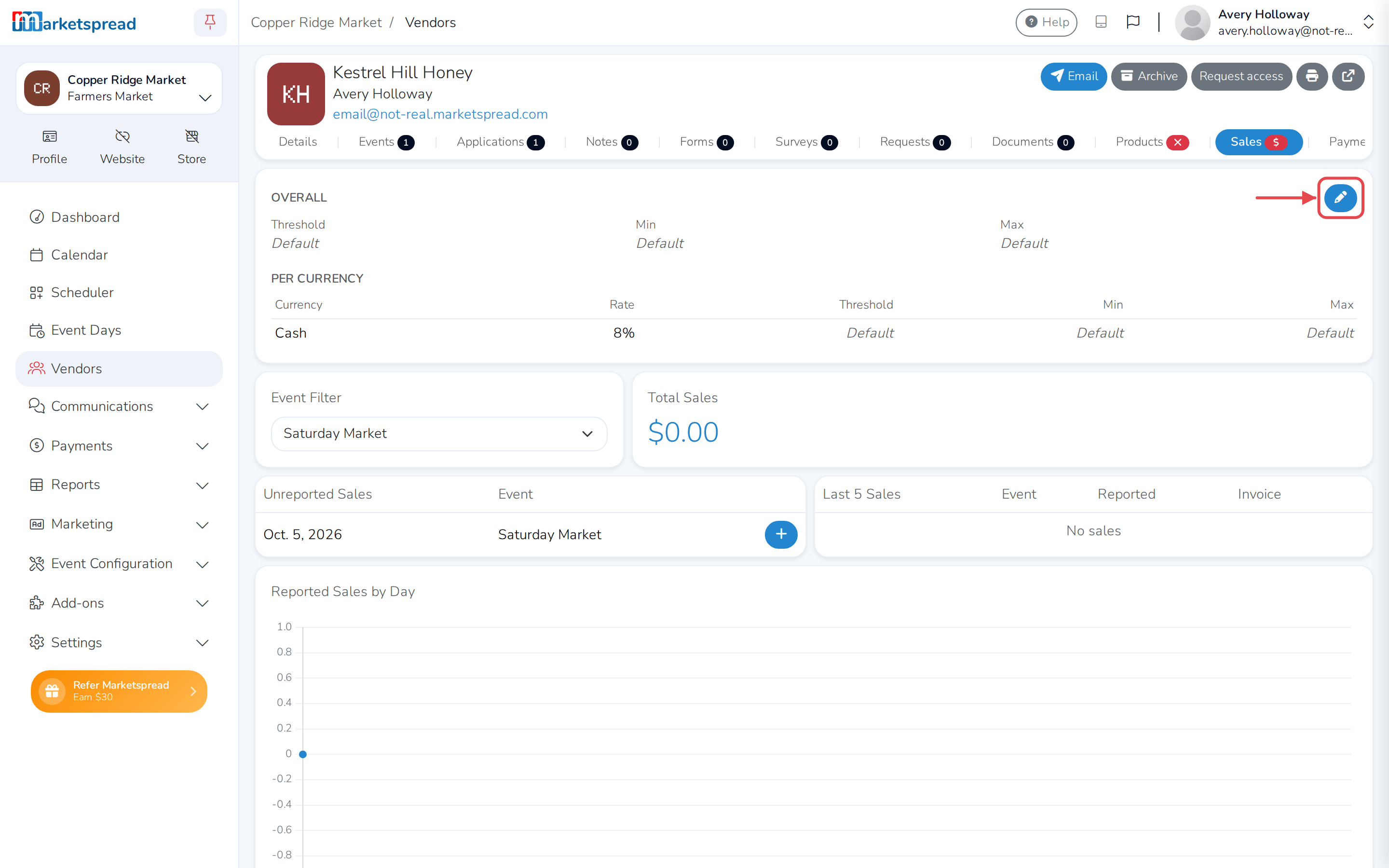
Task: Click the pin sidebar icon
Action: [210, 22]
